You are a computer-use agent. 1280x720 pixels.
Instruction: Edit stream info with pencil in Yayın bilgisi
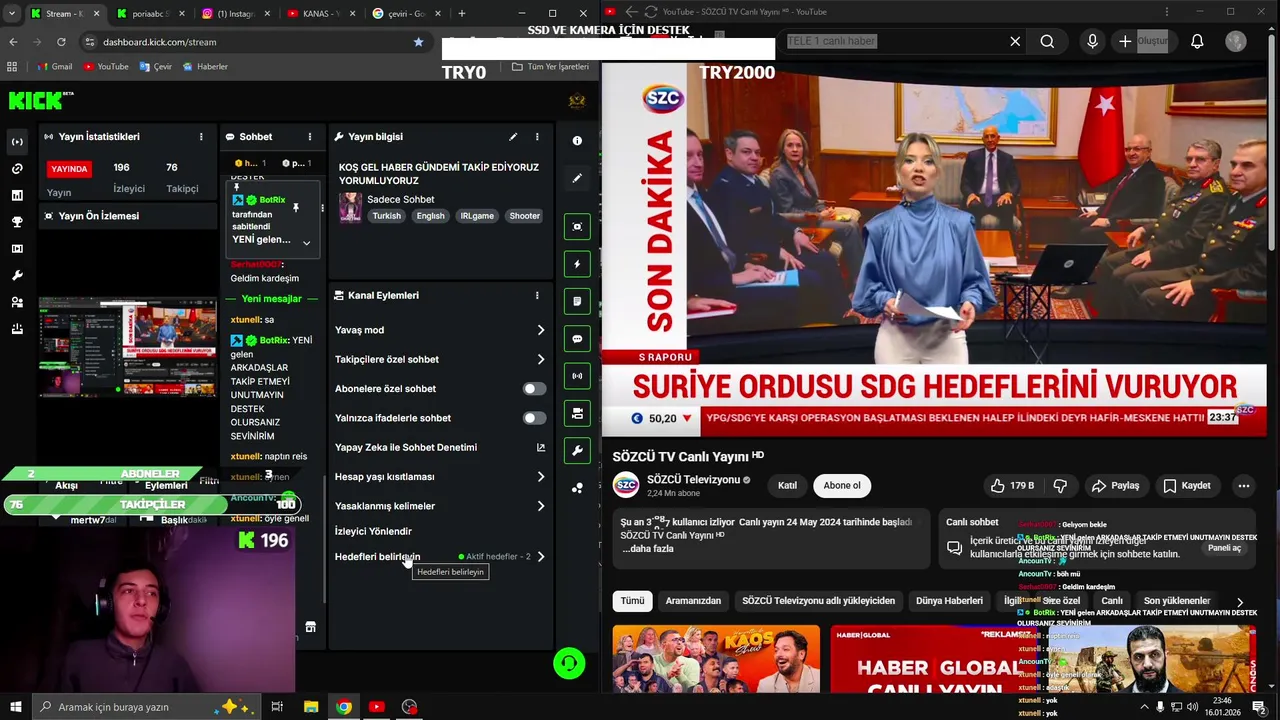[513, 137]
